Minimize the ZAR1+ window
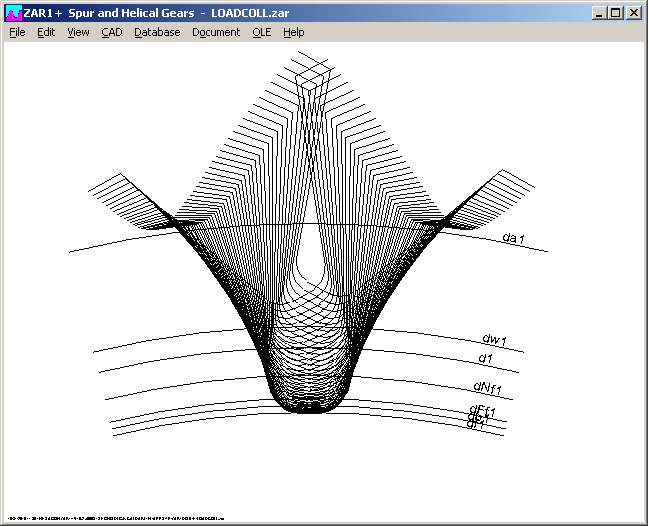This screenshot has width=648, height=526. pos(599,13)
